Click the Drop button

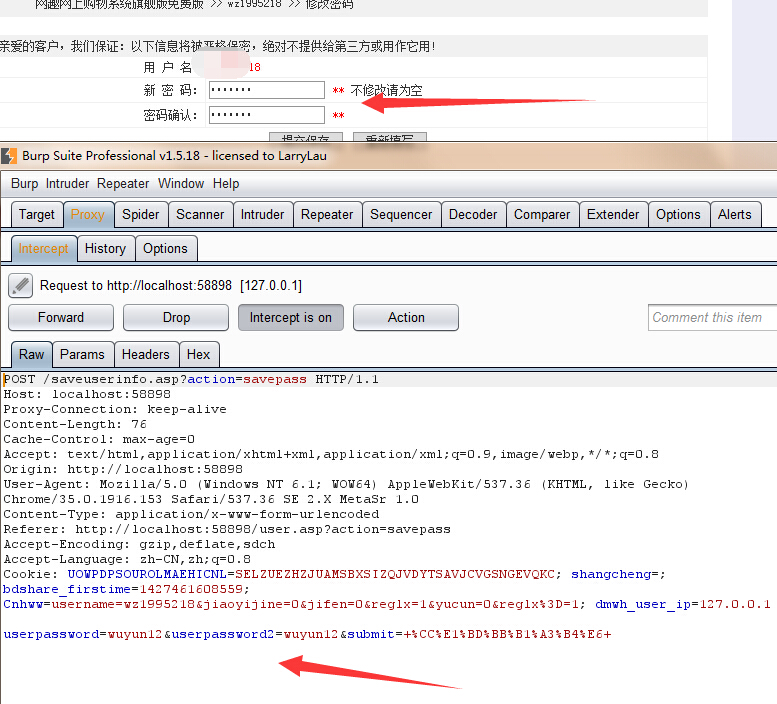[x=176, y=318]
